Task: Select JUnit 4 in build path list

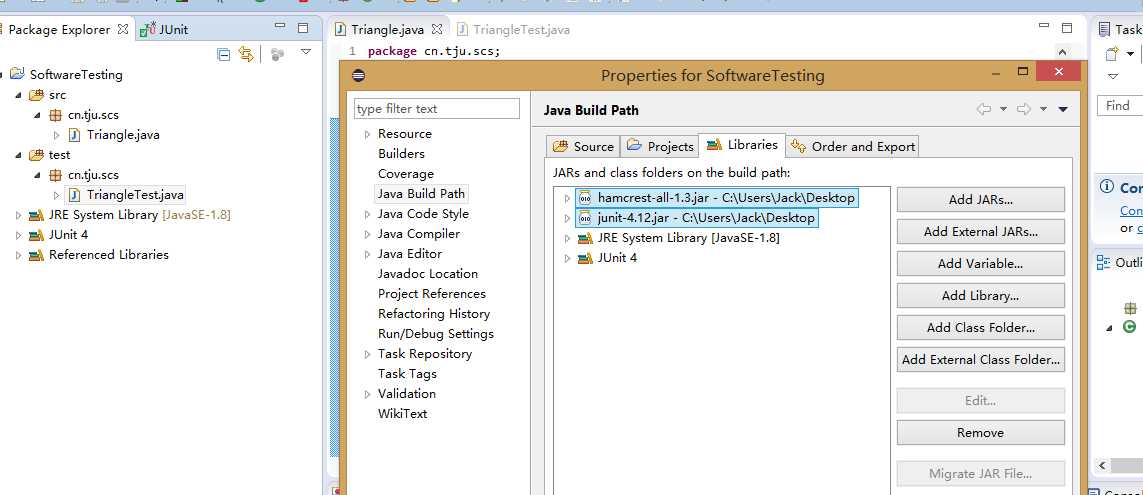Action: click(x=617, y=258)
